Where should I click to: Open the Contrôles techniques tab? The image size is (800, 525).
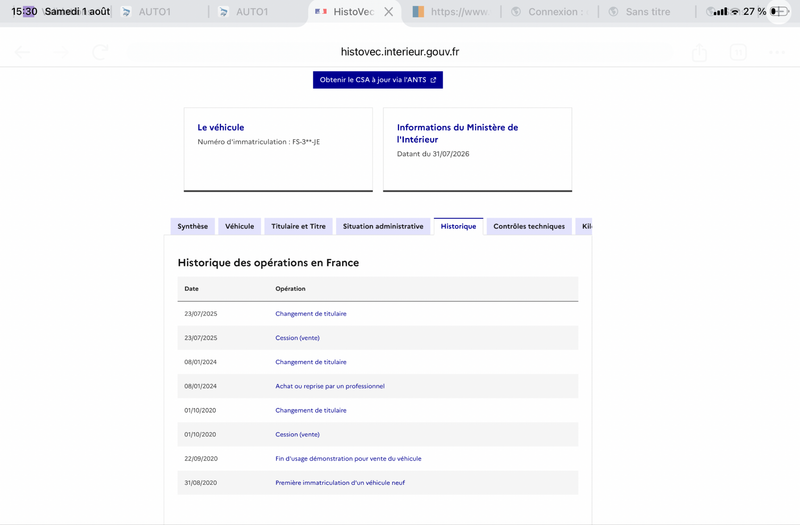click(x=529, y=226)
